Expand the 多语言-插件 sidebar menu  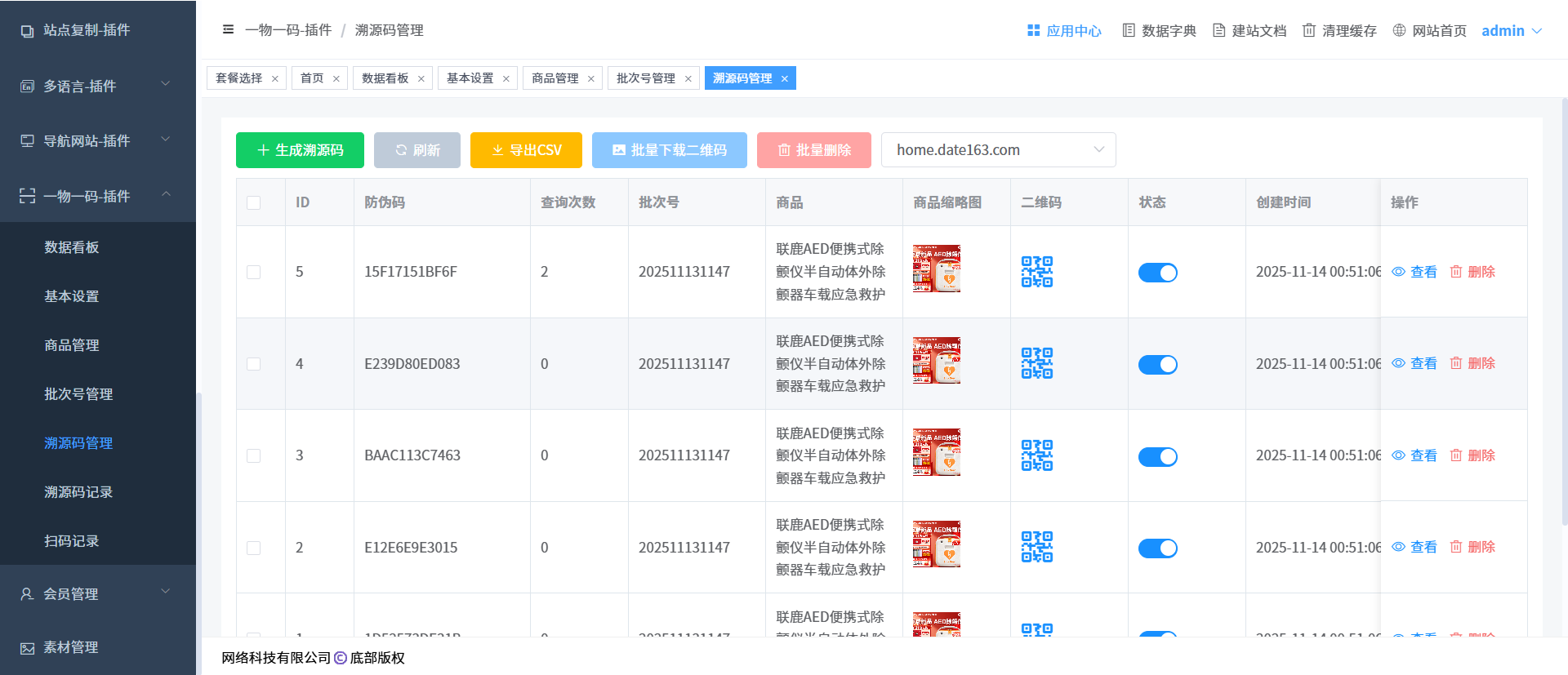98,86
